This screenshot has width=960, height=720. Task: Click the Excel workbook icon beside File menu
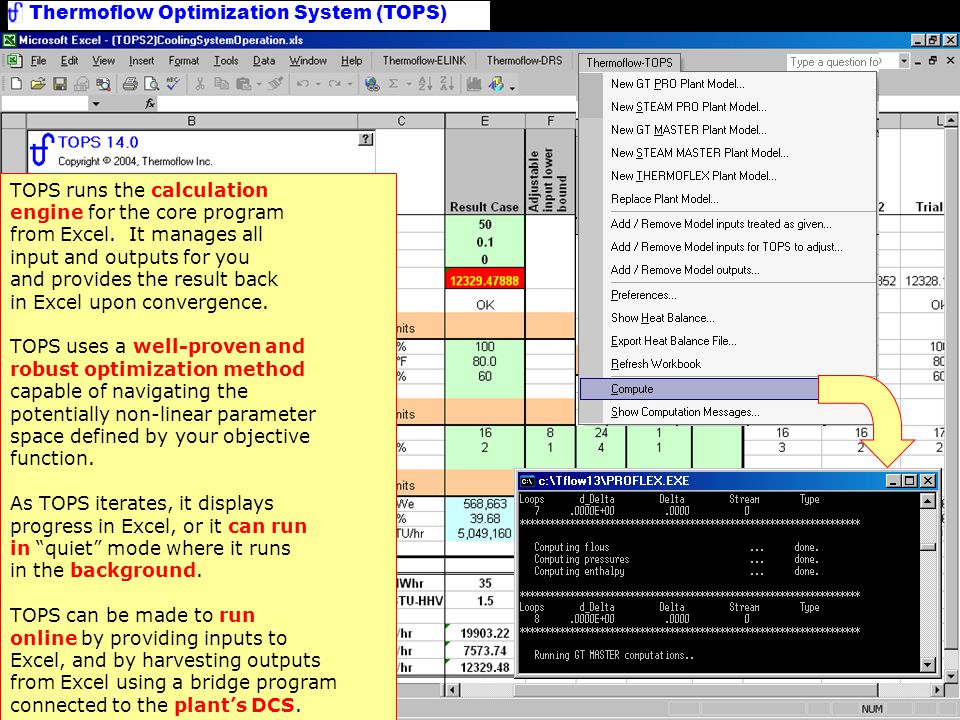click(x=13, y=61)
